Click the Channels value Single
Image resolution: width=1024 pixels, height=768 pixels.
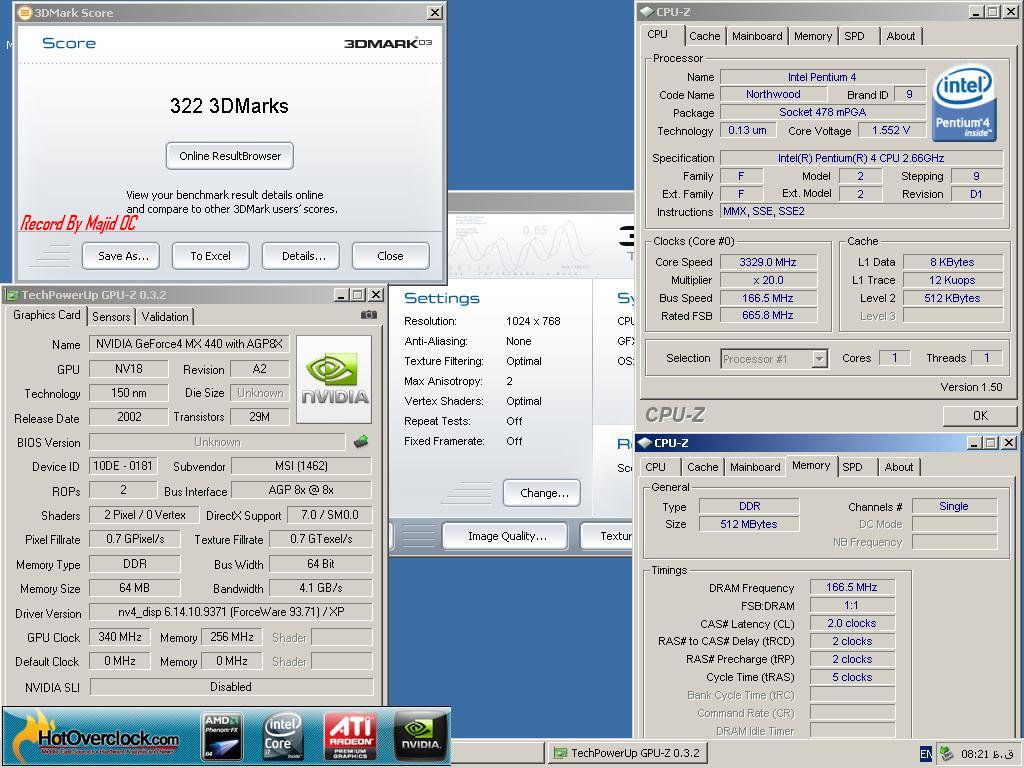point(953,506)
